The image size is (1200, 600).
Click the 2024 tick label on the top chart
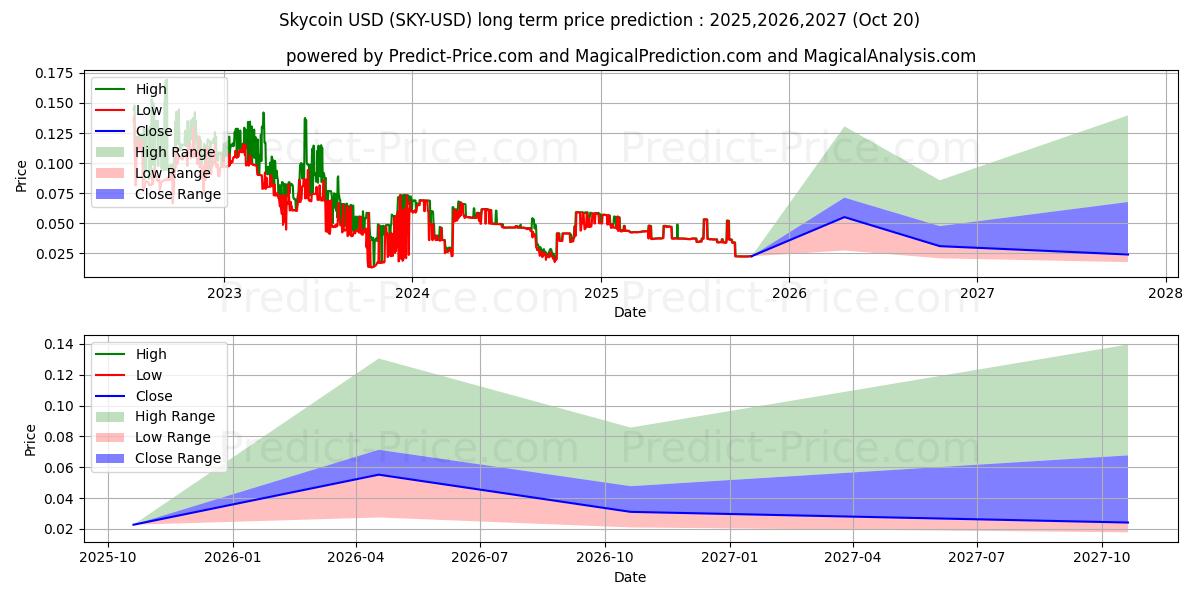pyautogui.click(x=412, y=294)
